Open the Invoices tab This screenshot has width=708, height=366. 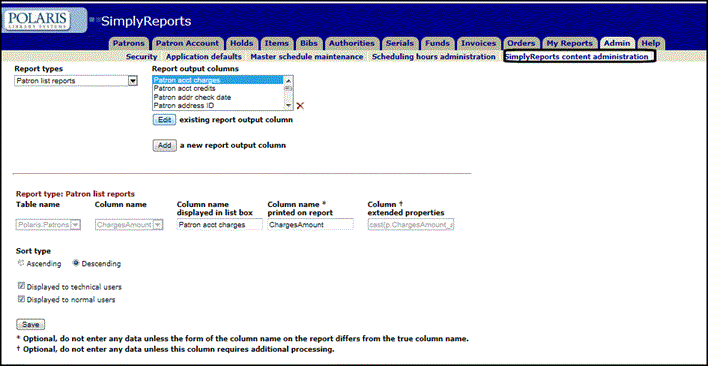click(x=478, y=43)
